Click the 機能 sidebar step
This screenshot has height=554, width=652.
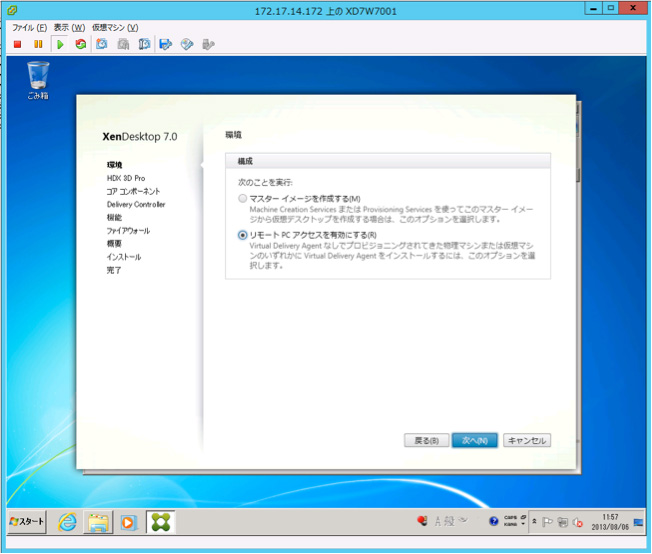click(114, 217)
